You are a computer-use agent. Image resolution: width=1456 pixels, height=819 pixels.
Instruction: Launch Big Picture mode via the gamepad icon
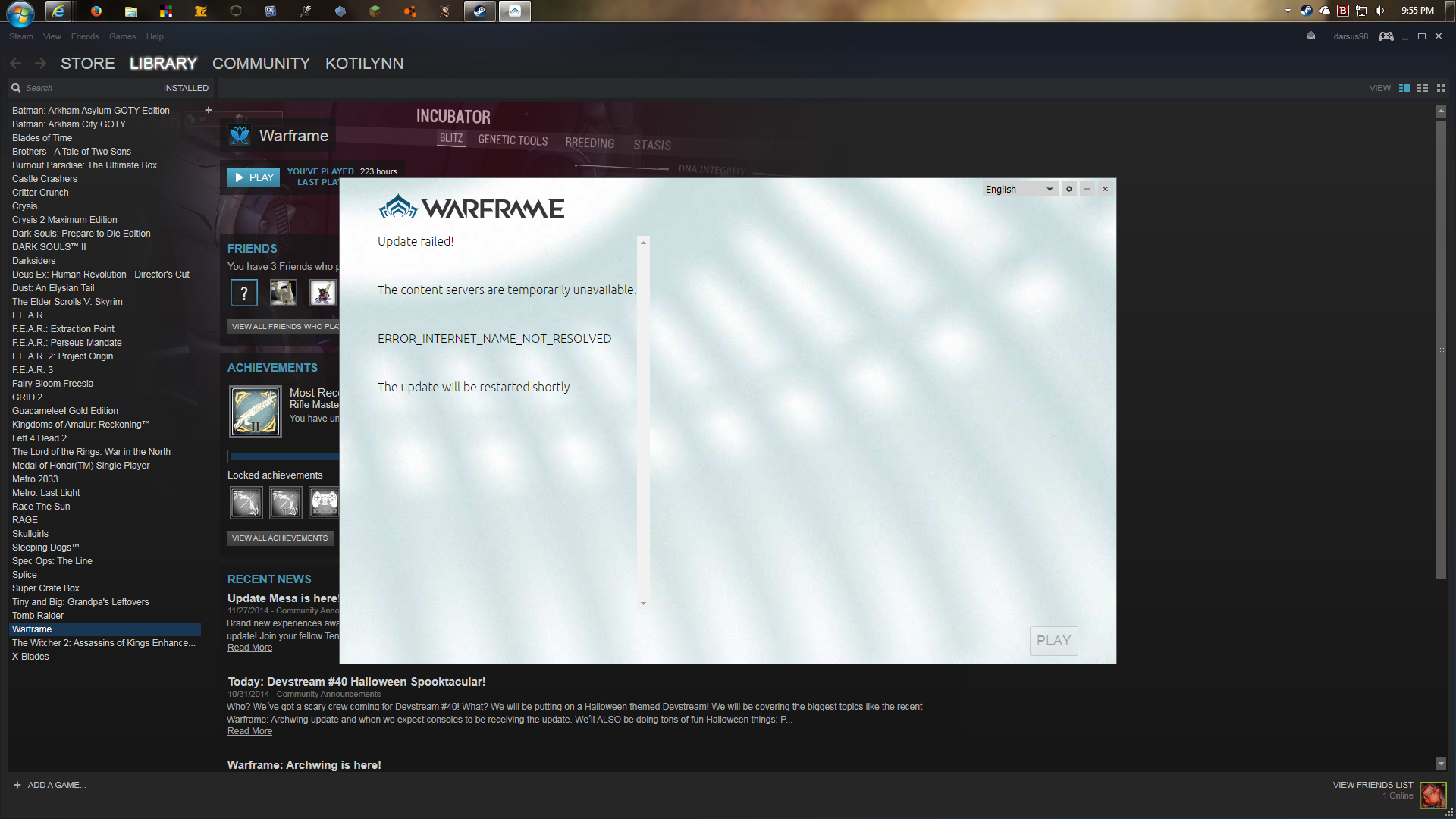(1386, 36)
